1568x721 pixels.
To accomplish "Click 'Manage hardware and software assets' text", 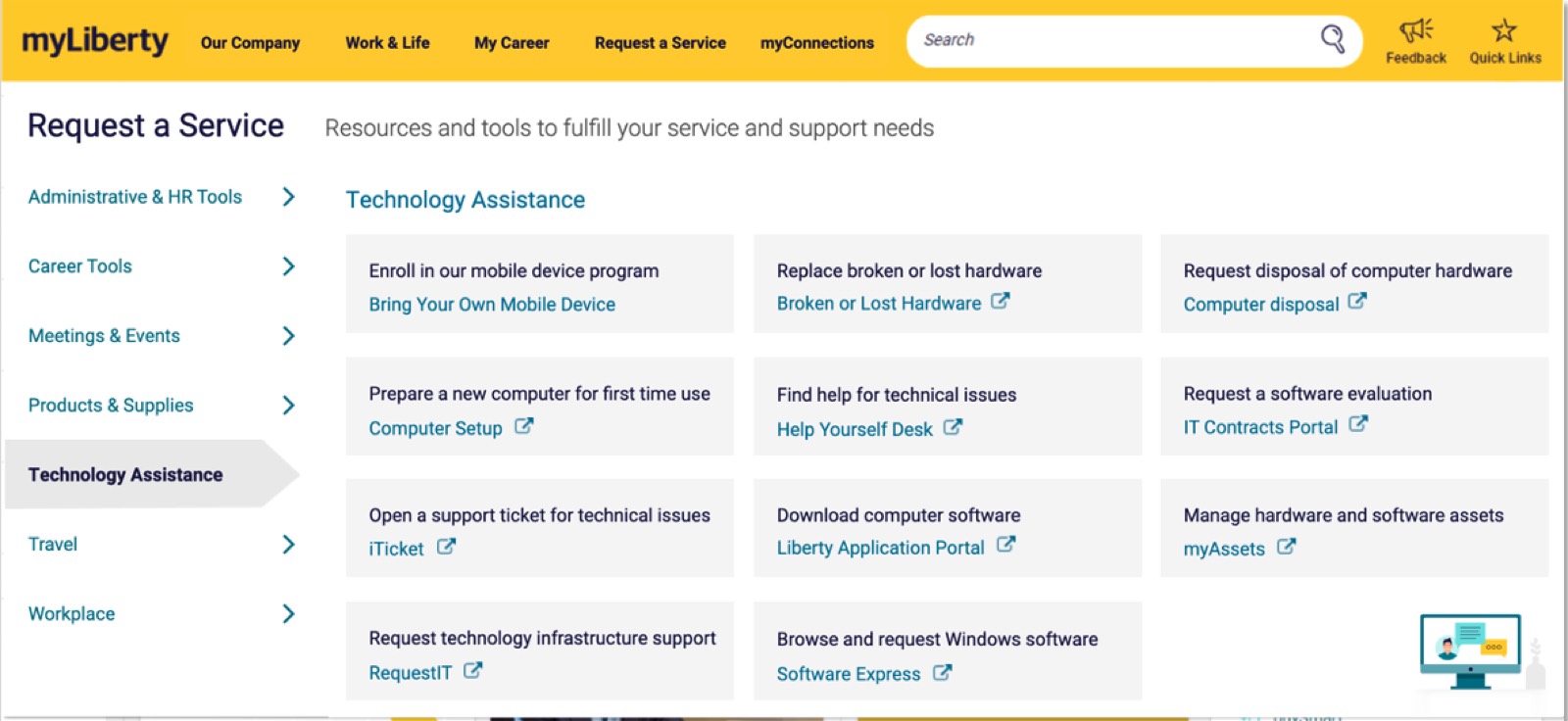I will 1344,515.
